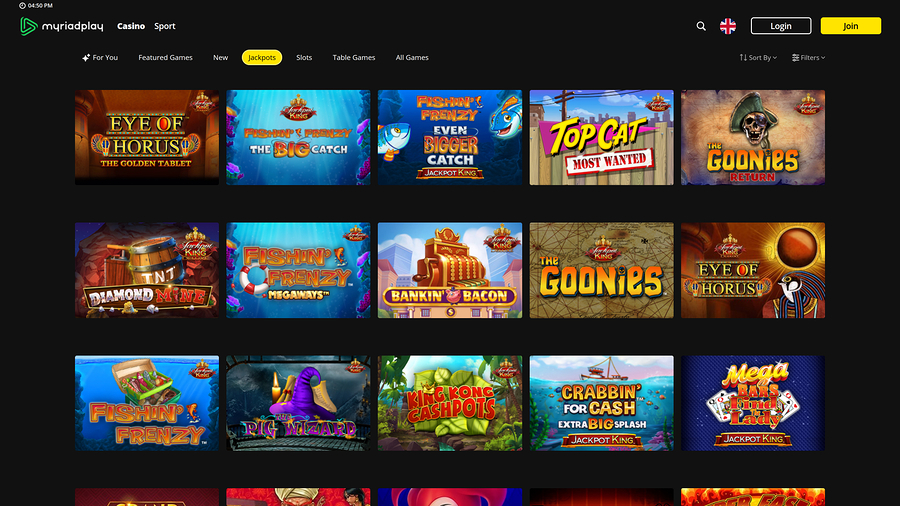
Task: Play the Bankin' Bacon game
Action: pos(450,270)
